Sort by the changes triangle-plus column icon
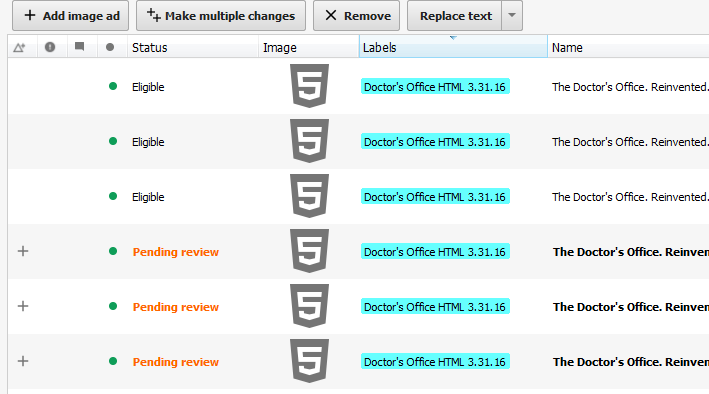Screen dimensions: 709x394 [x=19, y=47]
